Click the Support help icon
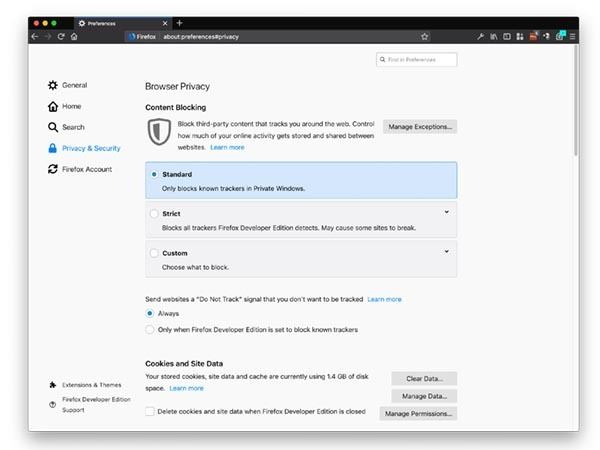The height and width of the screenshot is (450, 600). pyautogui.click(x=53, y=404)
